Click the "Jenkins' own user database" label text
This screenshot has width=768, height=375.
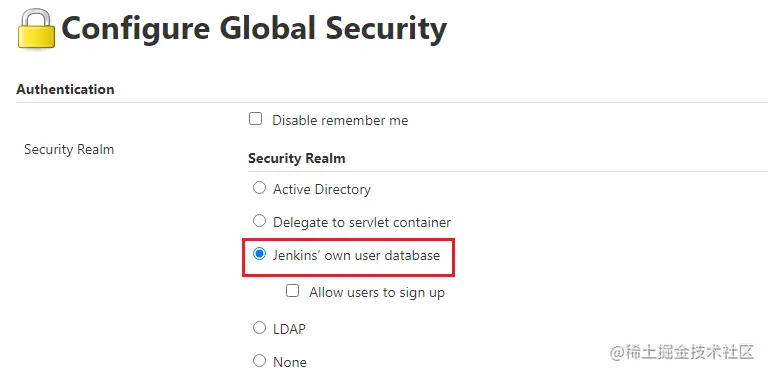click(357, 256)
